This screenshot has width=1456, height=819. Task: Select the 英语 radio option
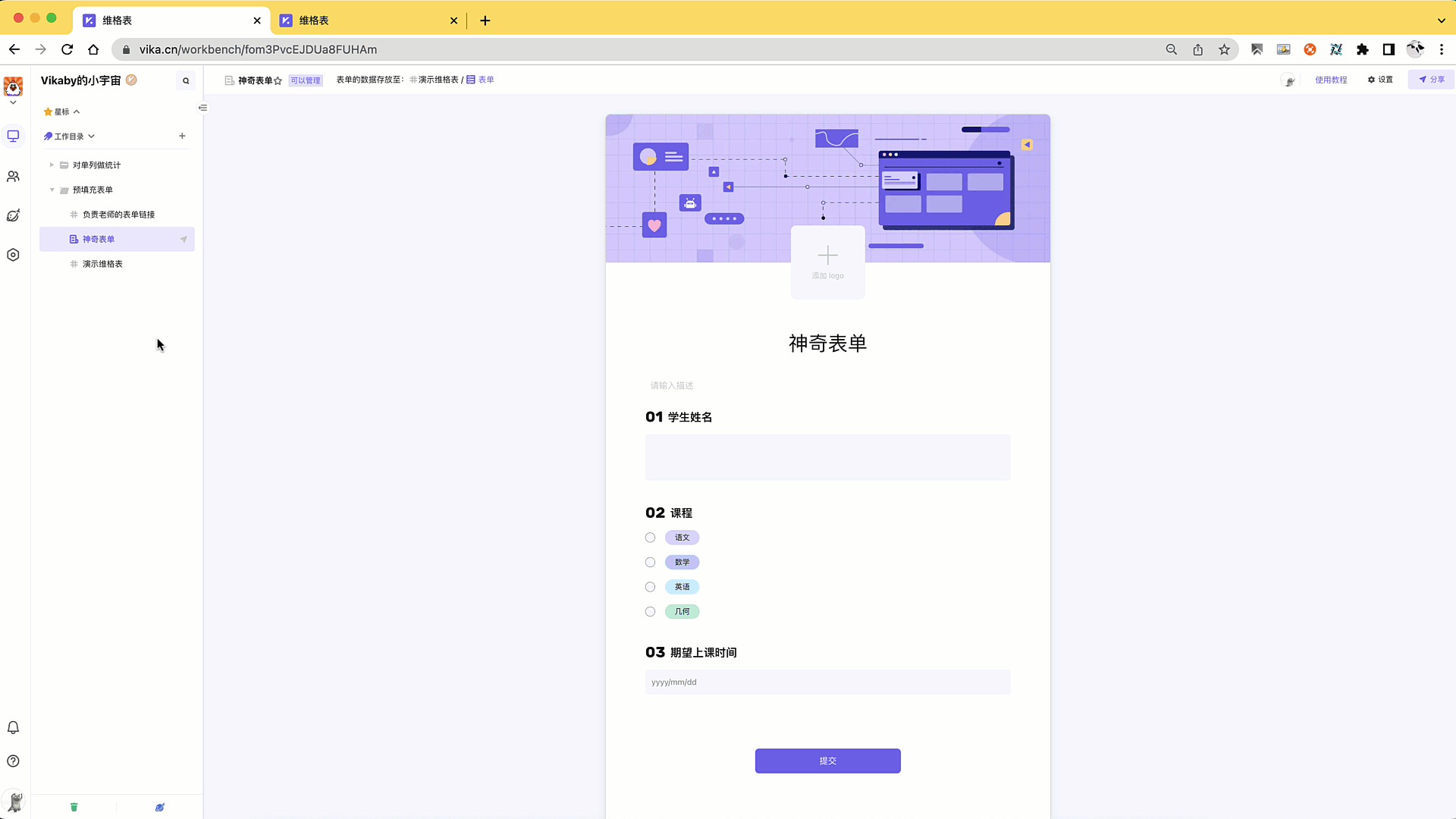click(x=650, y=587)
